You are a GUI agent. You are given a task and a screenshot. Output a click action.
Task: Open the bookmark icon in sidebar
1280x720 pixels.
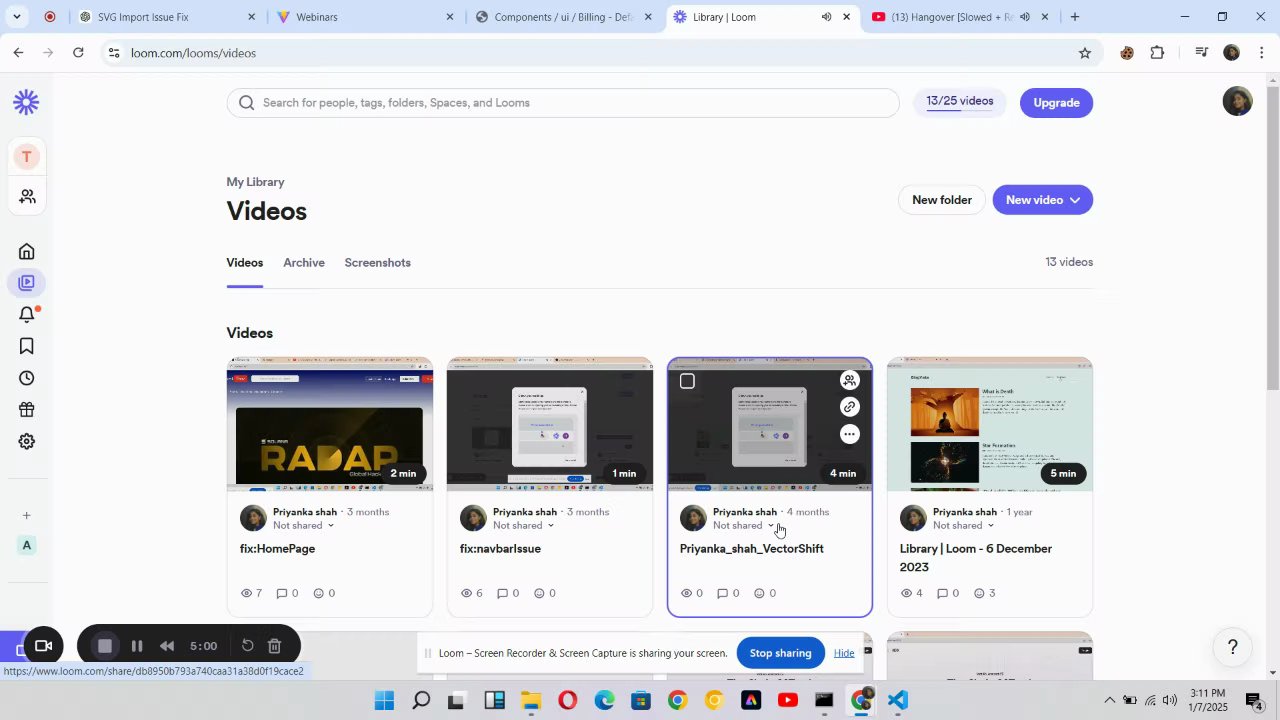(27, 346)
